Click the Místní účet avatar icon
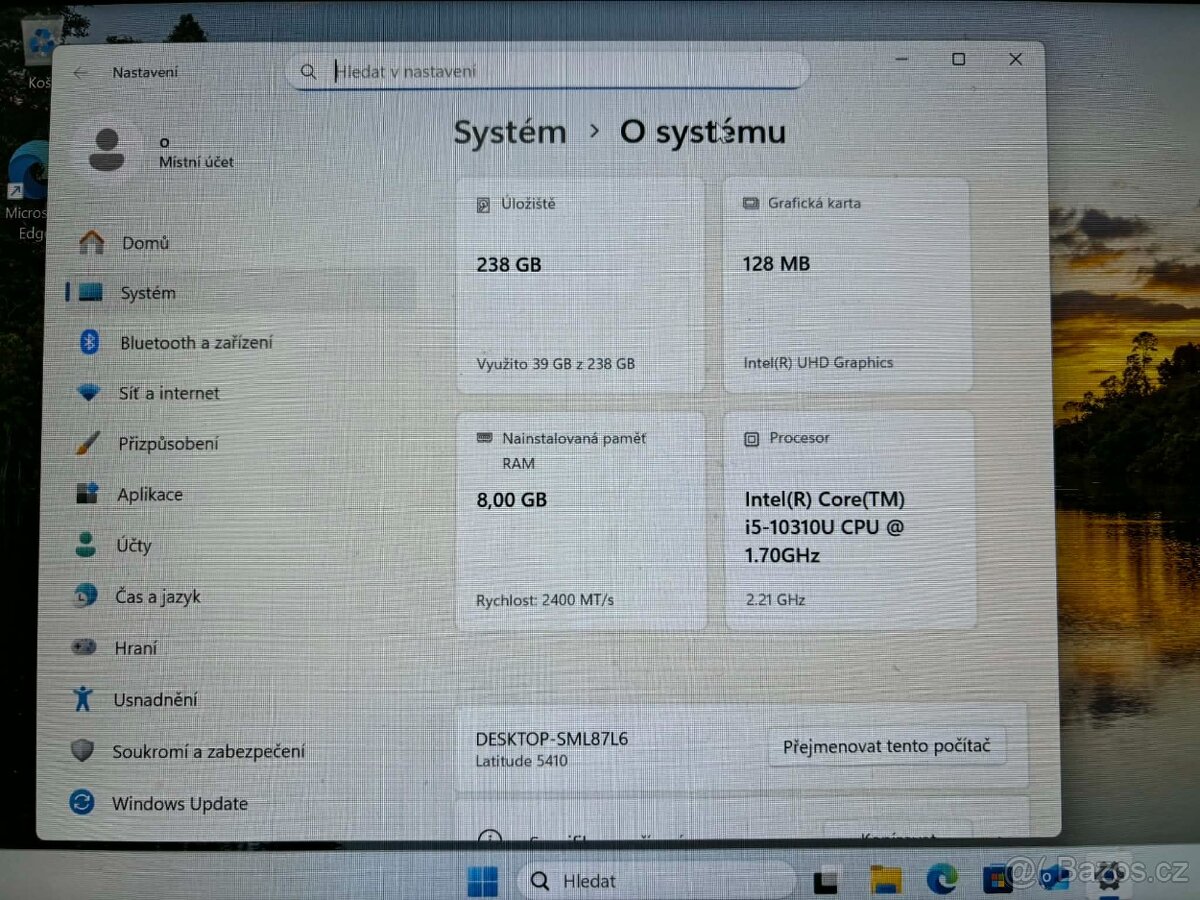Image resolution: width=1200 pixels, height=900 pixels. (109, 150)
